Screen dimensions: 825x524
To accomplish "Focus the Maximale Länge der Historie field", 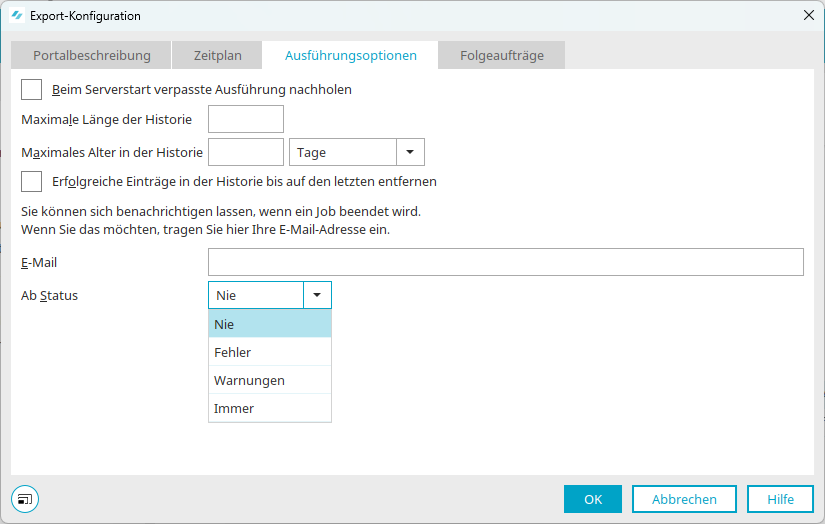I will tap(246, 120).
